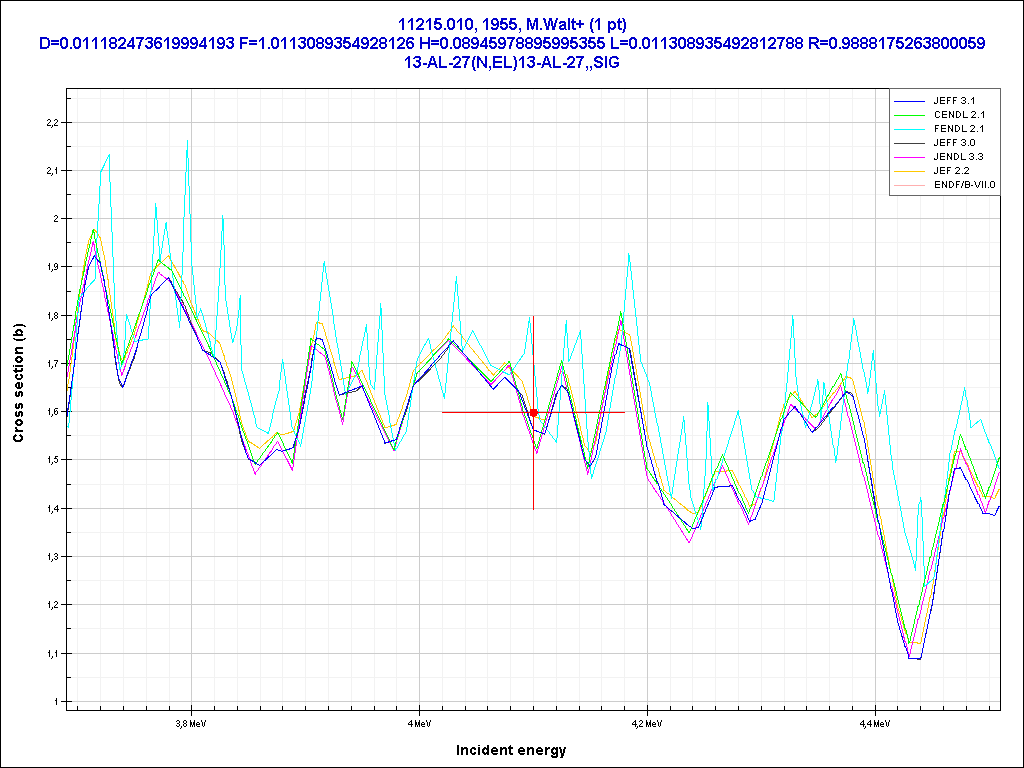
Task: Click the cyan FENDL 2.1 legend line
Action: click(x=909, y=129)
